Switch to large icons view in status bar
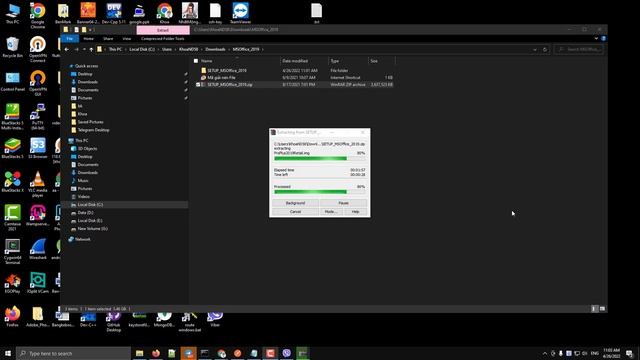 tap(602, 309)
